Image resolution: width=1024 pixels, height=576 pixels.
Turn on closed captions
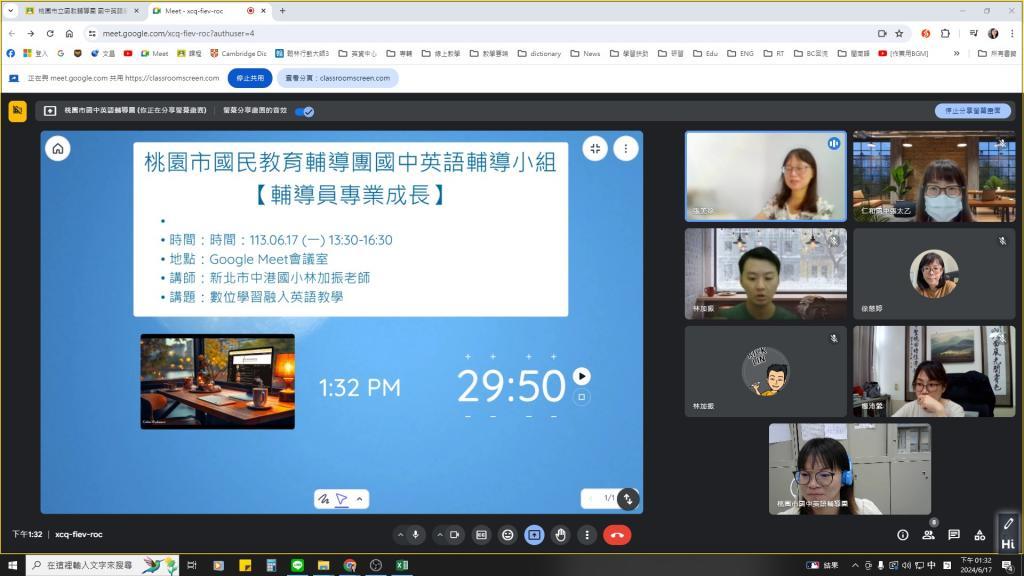[x=481, y=535]
